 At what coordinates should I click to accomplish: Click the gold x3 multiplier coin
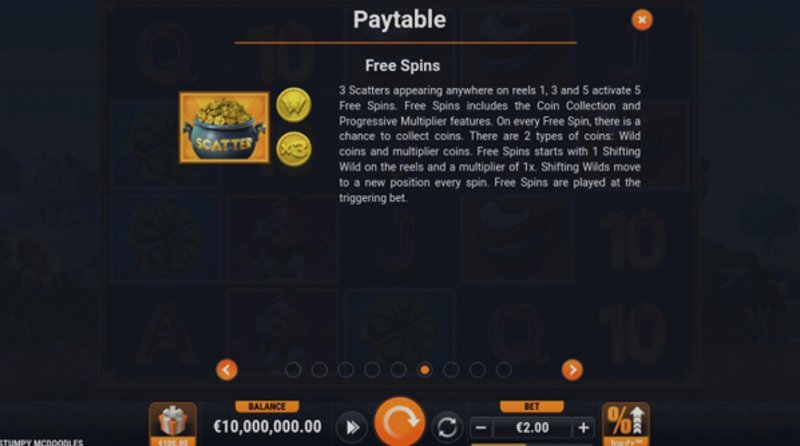(x=294, y=149)
